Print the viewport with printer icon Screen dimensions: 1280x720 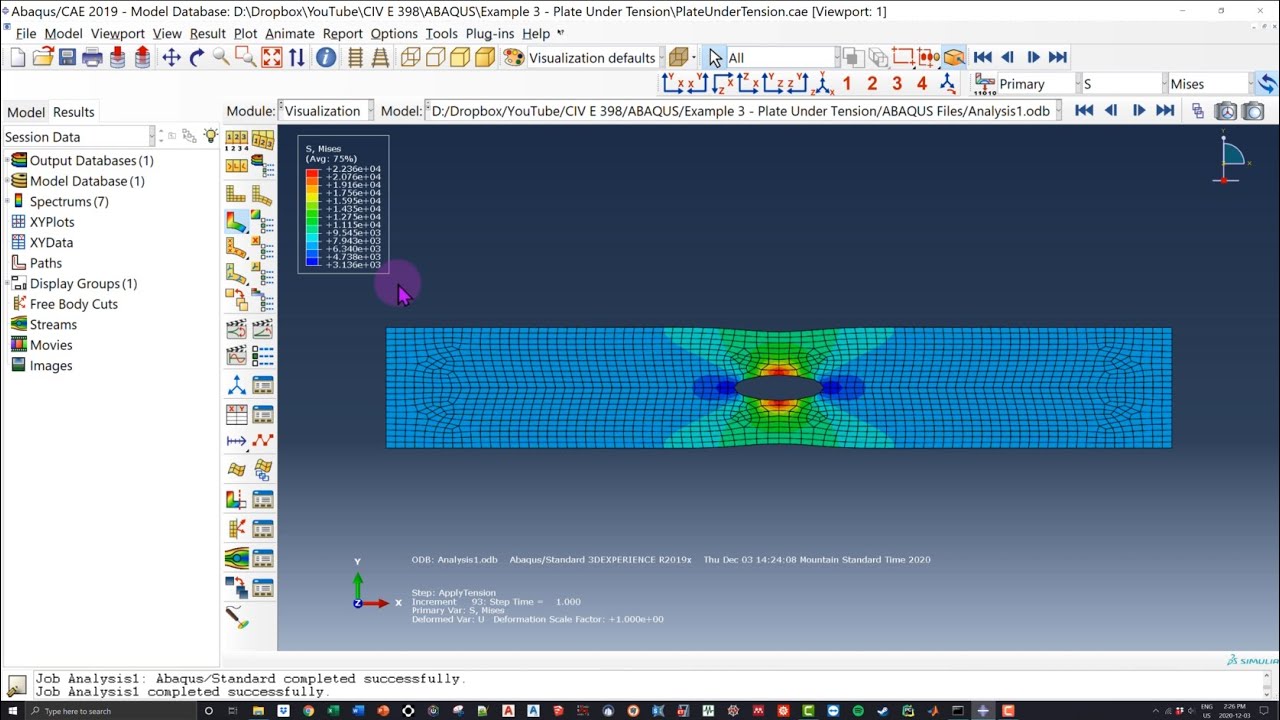point(92,58)
